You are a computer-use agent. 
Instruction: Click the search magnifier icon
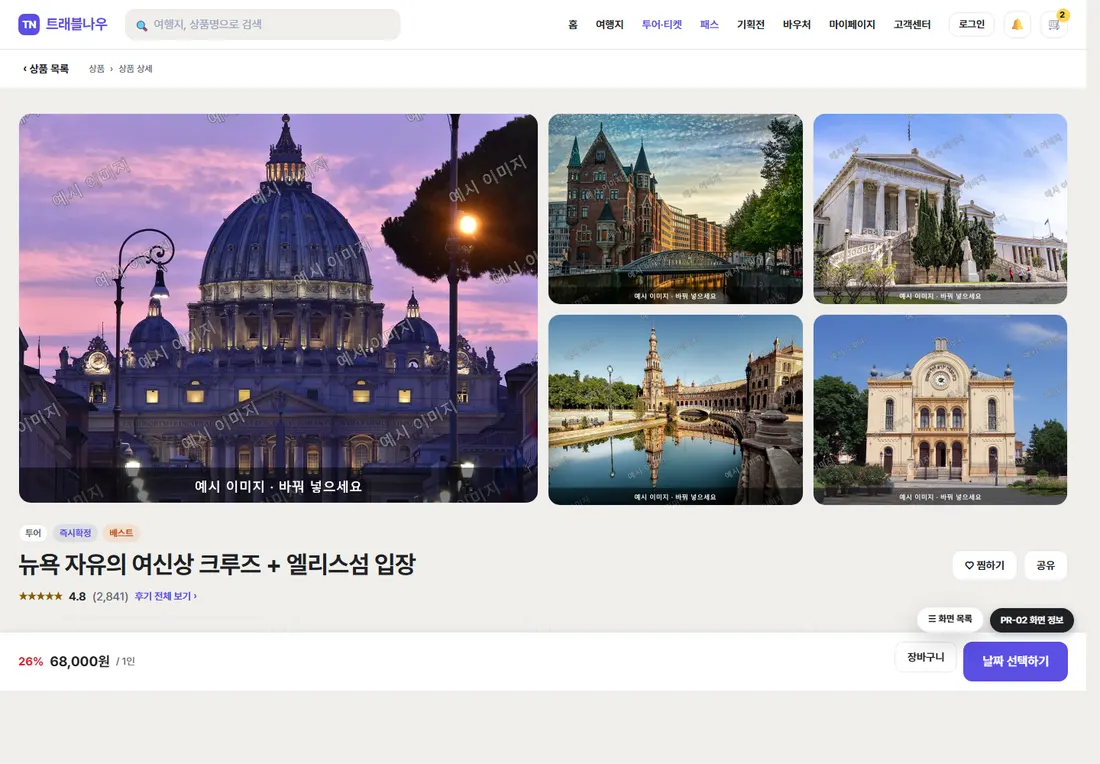142,25
